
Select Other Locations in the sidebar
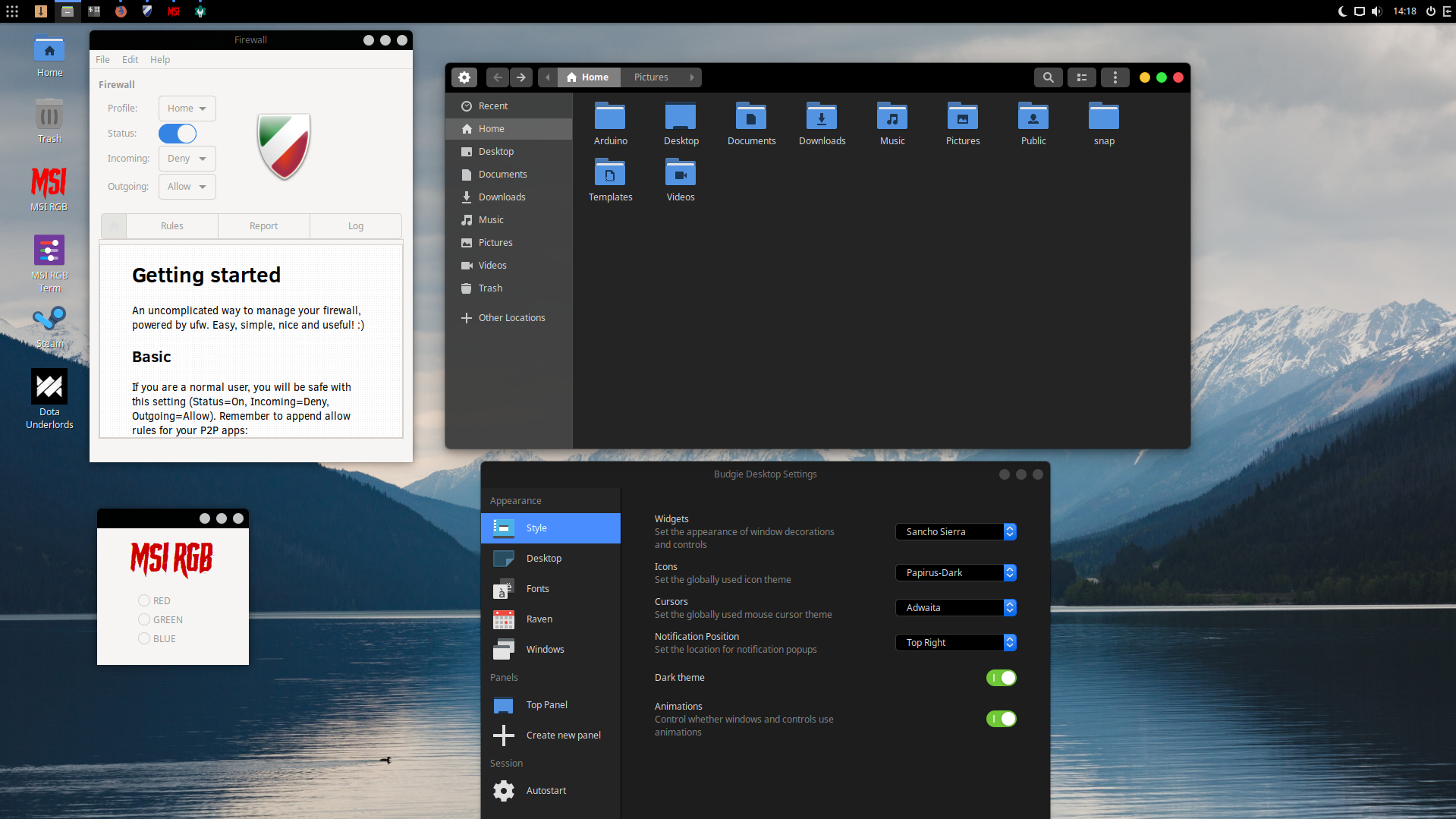(511, 318)
